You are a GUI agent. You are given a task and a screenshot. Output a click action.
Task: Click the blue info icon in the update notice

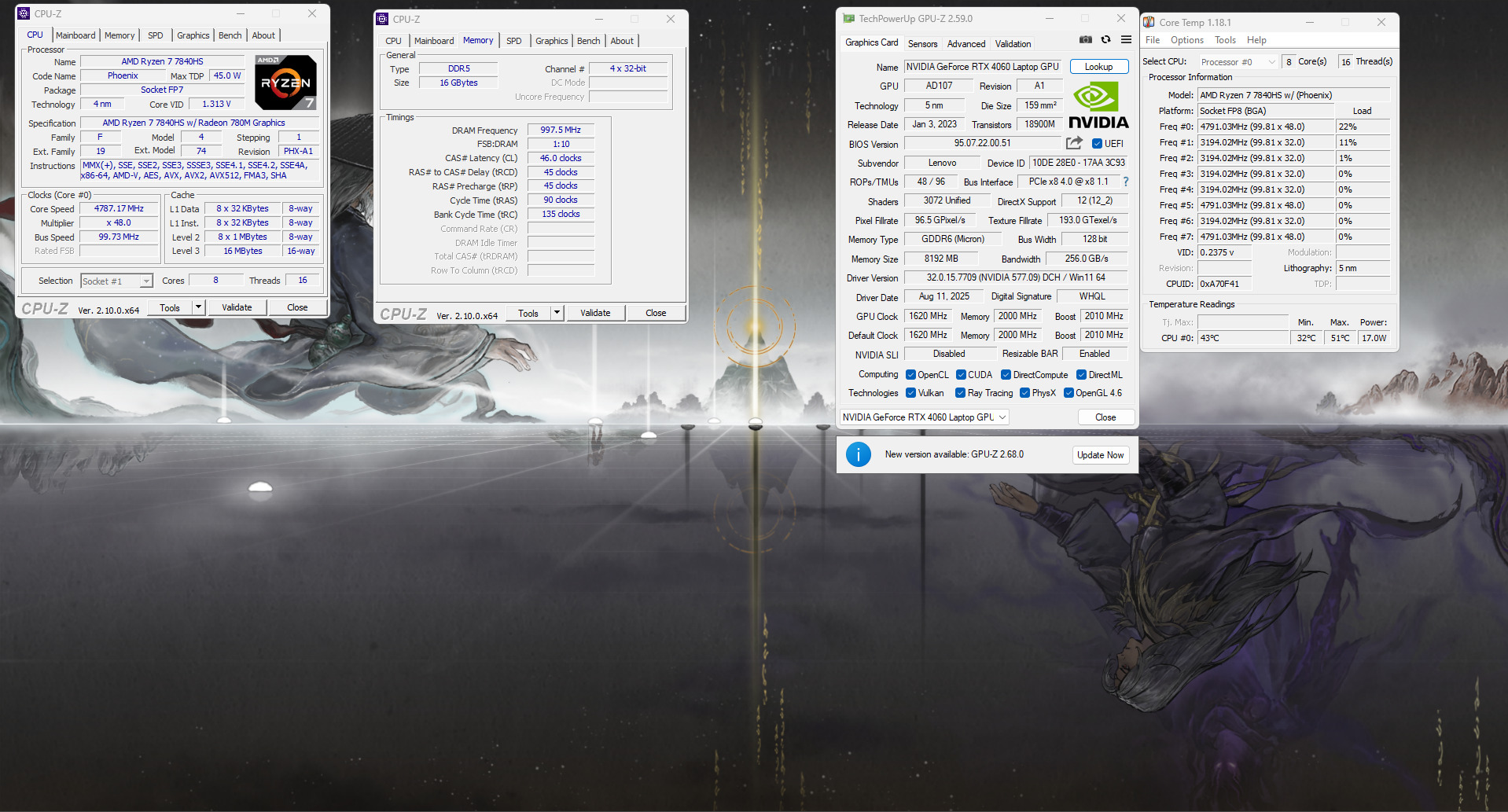coord(858,454)
